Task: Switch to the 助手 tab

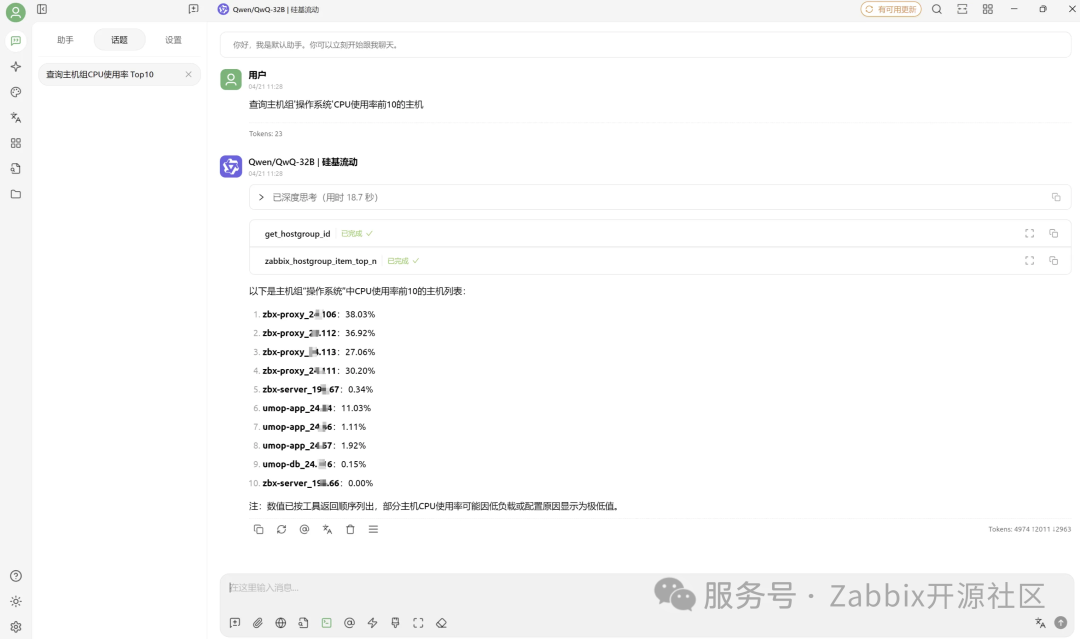Action: coord(65,40)
